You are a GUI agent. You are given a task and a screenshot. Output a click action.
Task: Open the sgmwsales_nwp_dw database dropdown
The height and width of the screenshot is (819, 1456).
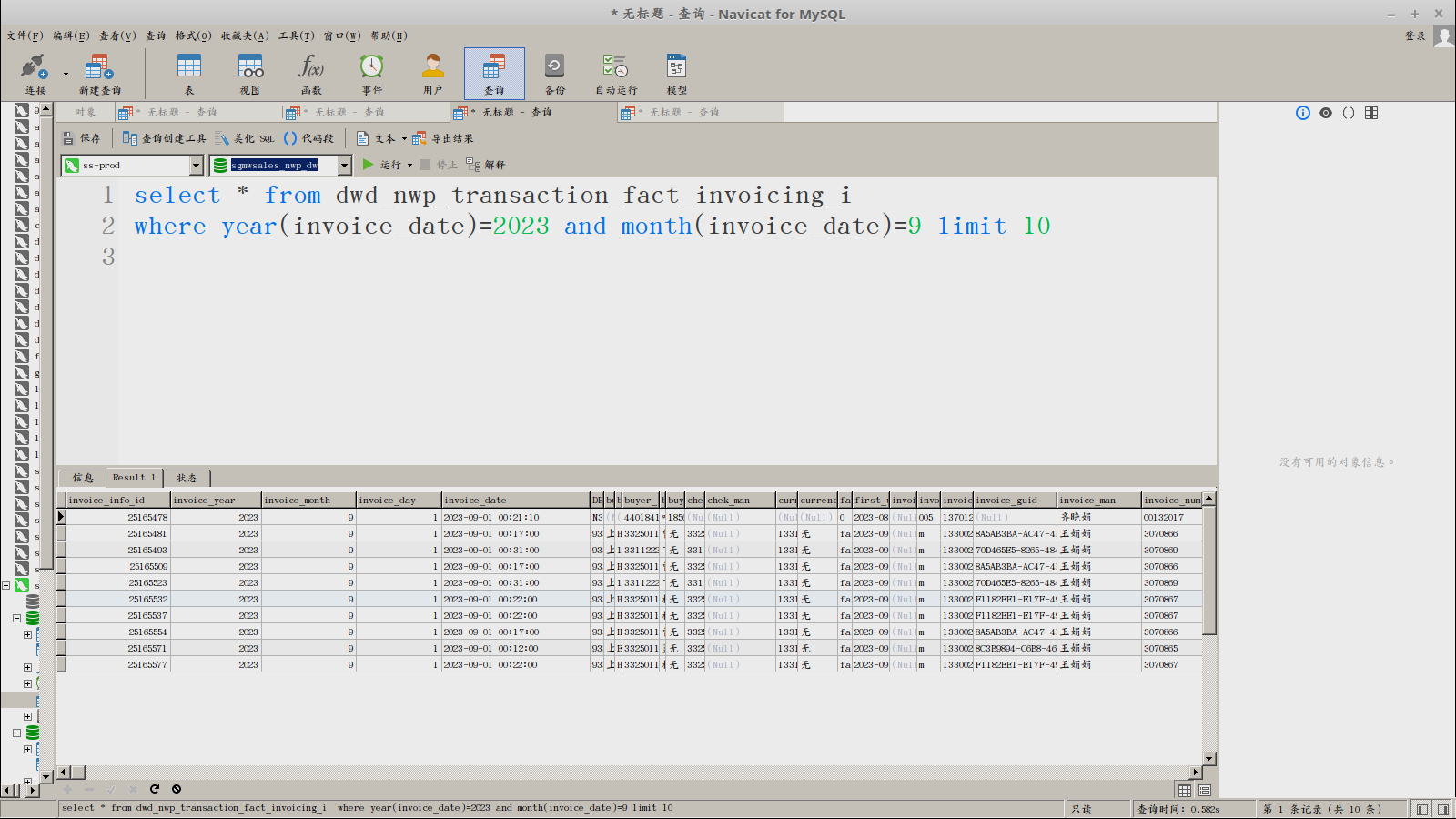coord(344,165)
